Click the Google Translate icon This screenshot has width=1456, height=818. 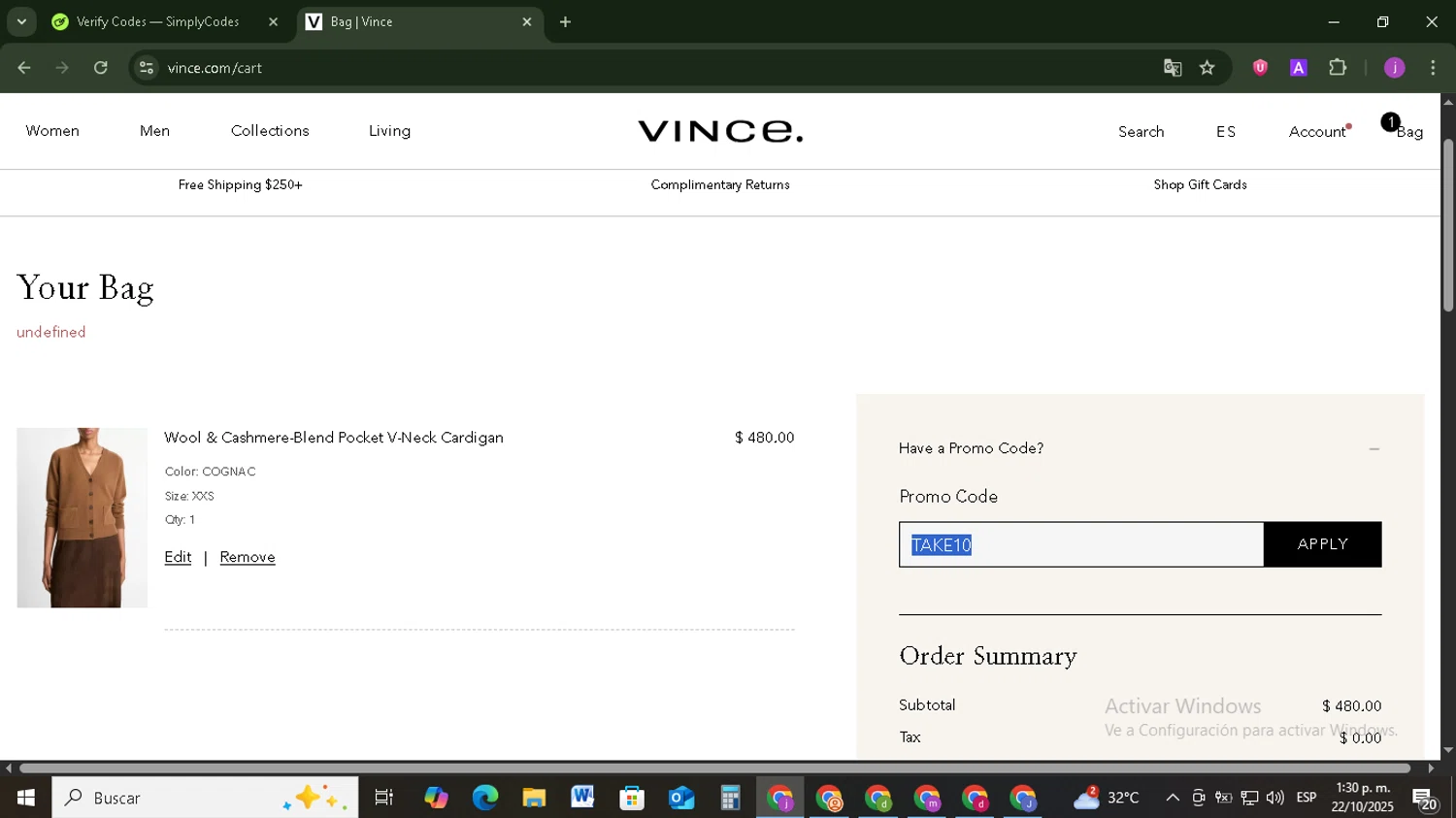pos(1173,68)
